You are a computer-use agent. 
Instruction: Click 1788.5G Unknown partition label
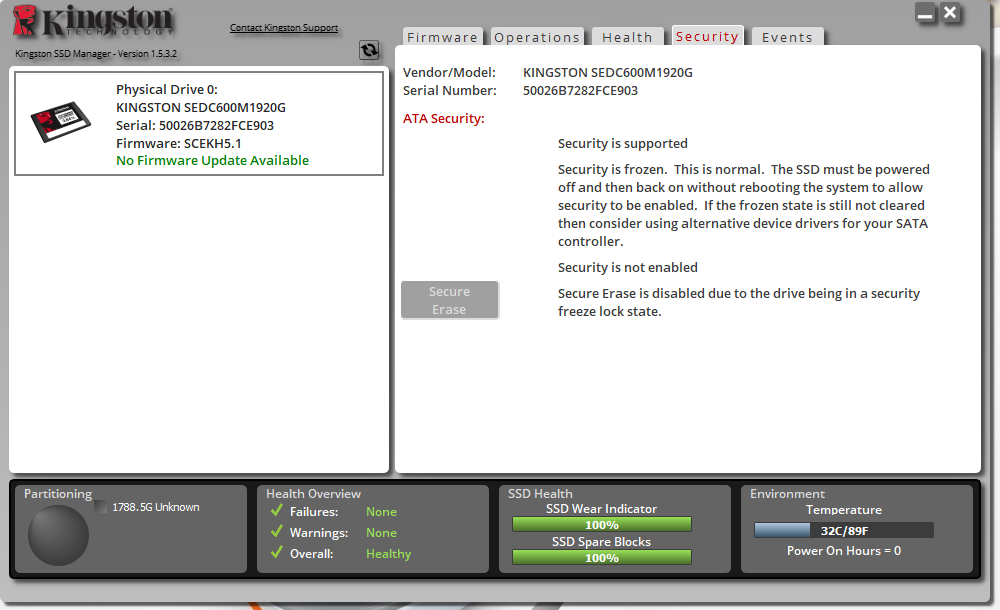pyautogui.click(x=156, y=507)
